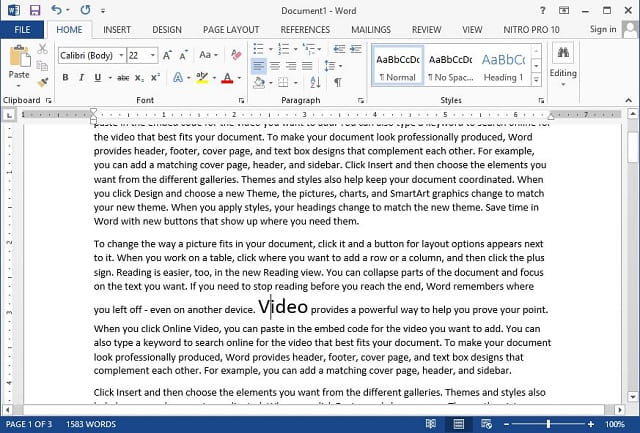
Task: Toggle Align Left for the paragraph
Action: tap(258, 66)
